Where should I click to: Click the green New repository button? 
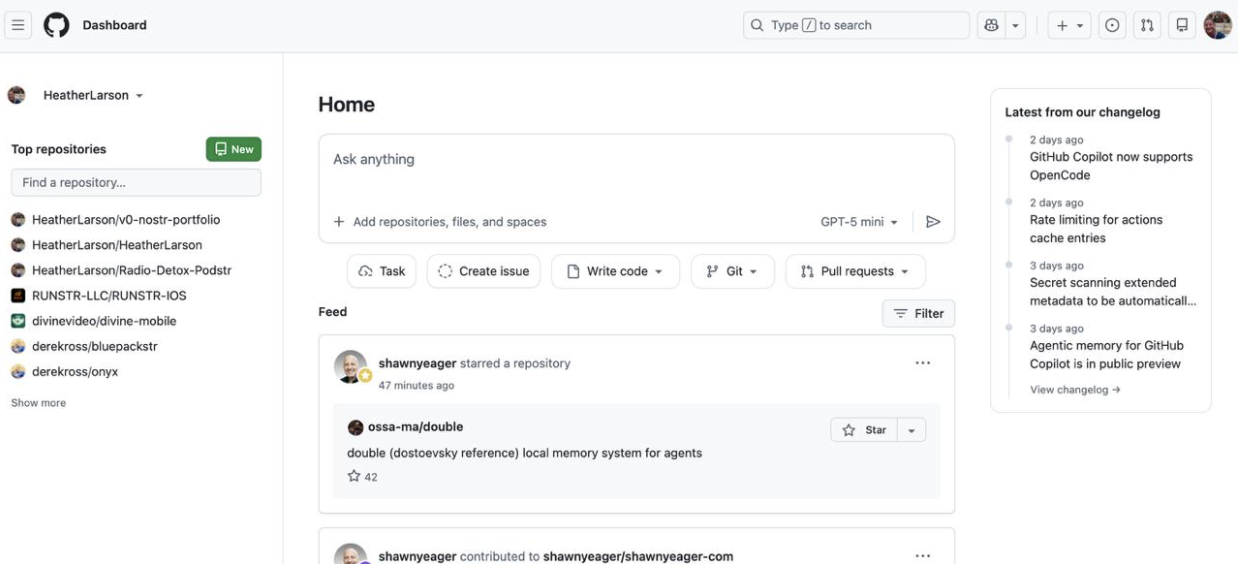[233, 149]
